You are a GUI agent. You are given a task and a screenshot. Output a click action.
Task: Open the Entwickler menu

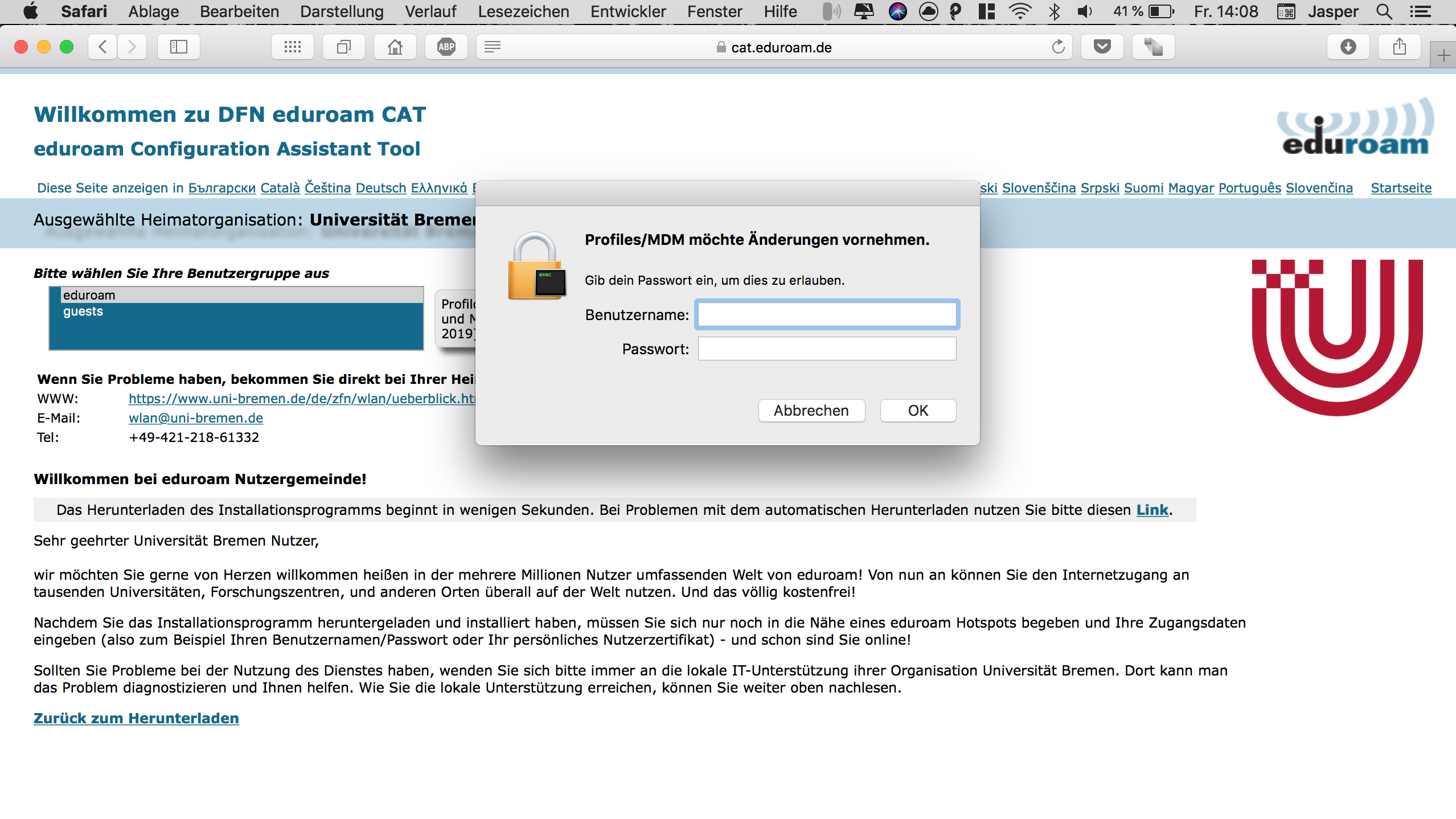[x=627, y=11]
